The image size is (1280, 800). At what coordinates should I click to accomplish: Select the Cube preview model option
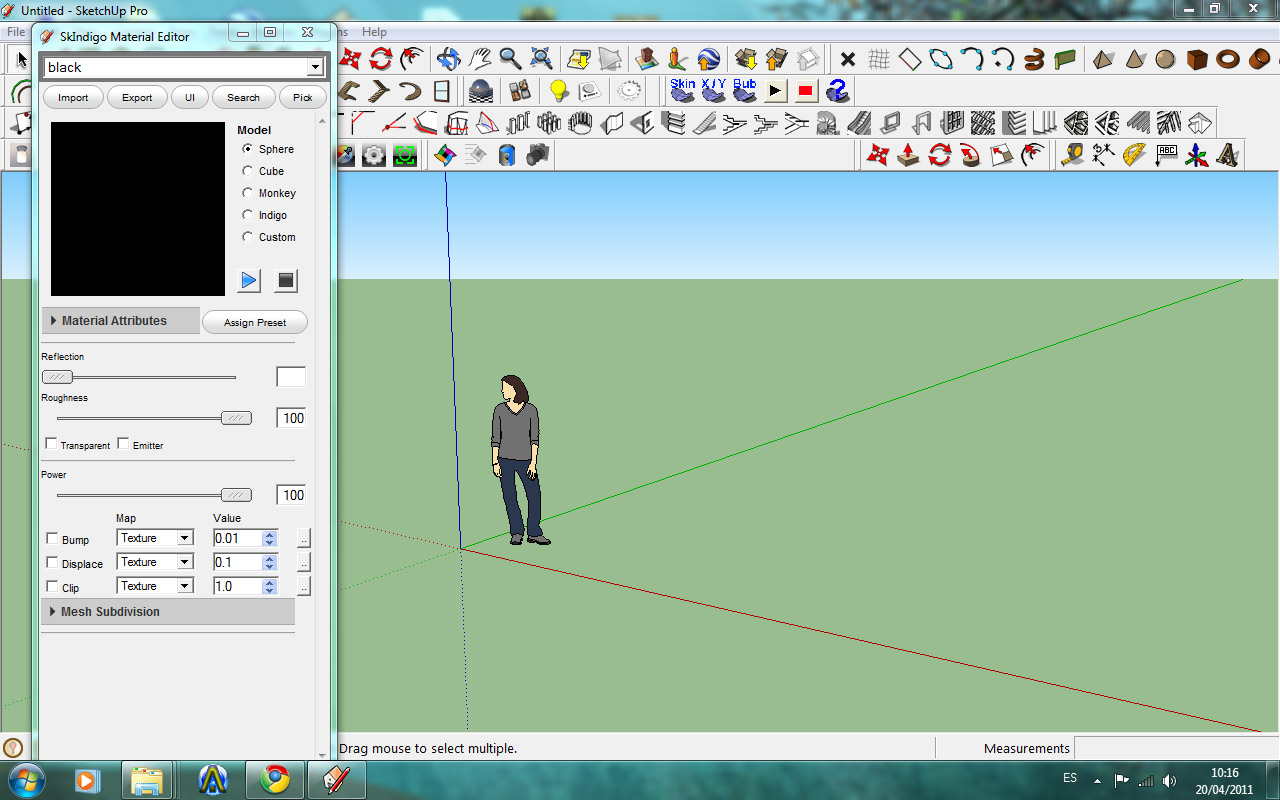248,171
